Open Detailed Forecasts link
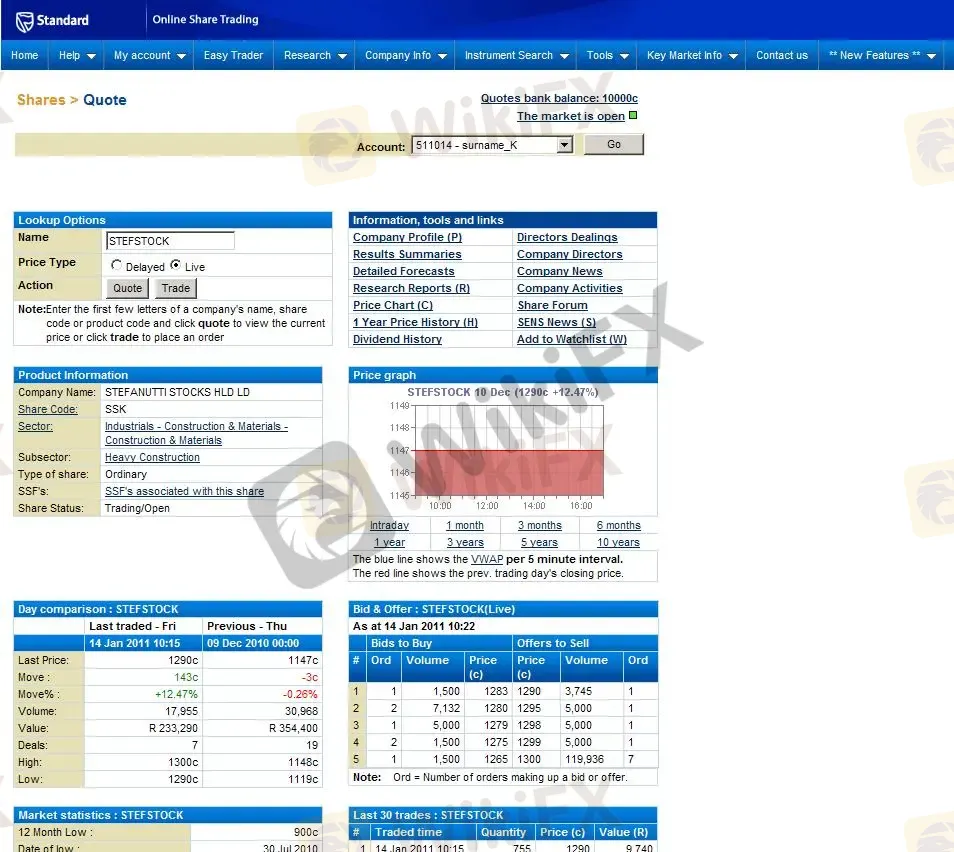 pyautogui.click(x=403, y=271)
